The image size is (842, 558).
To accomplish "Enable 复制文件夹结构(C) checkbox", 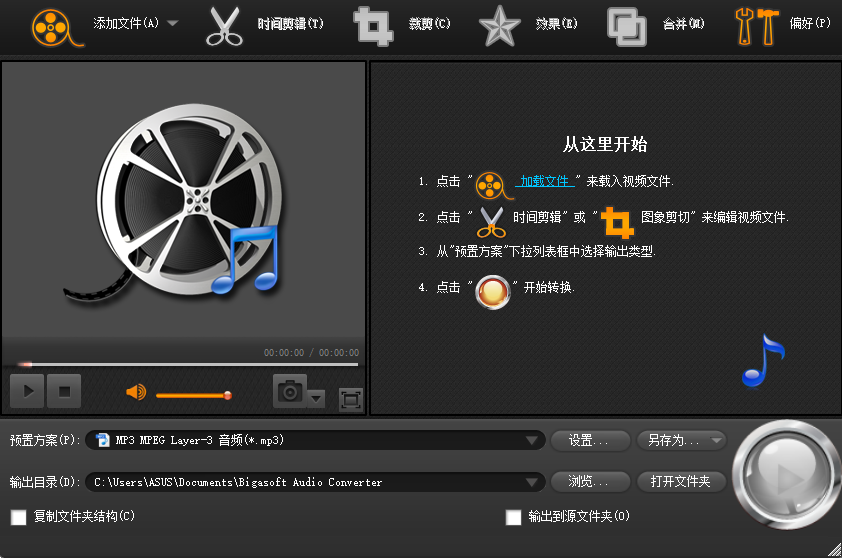I will (x=19, y=517).
